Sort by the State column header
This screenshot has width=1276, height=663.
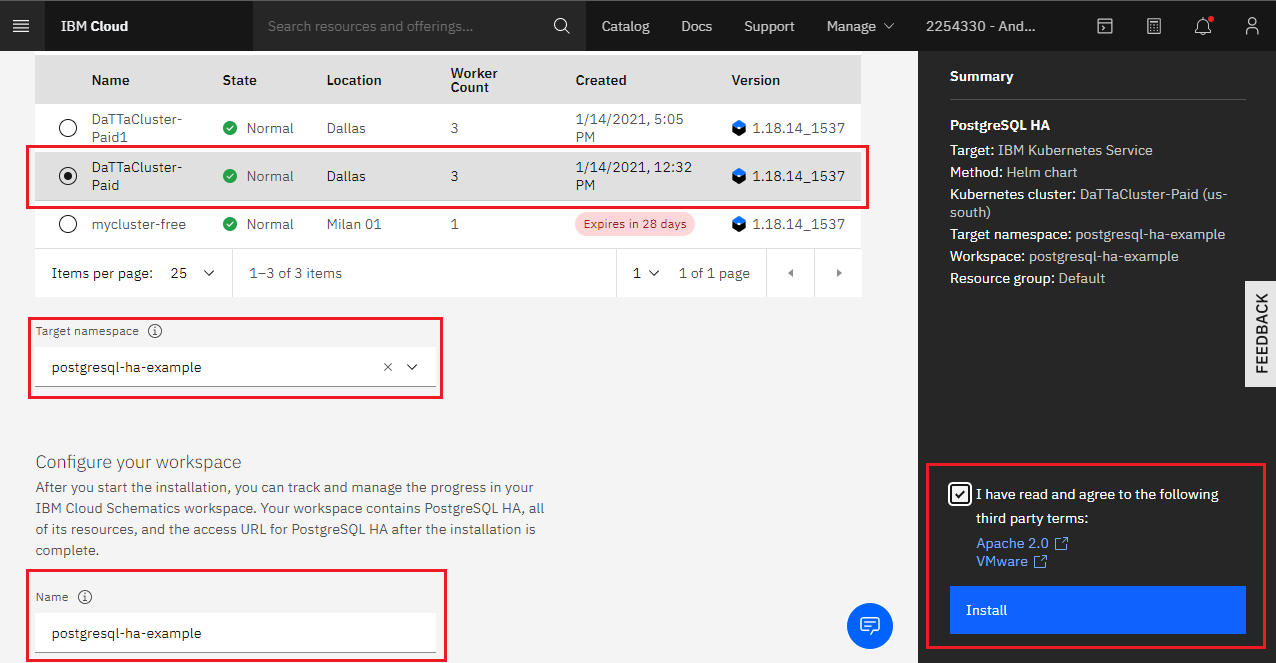(239, 80)
